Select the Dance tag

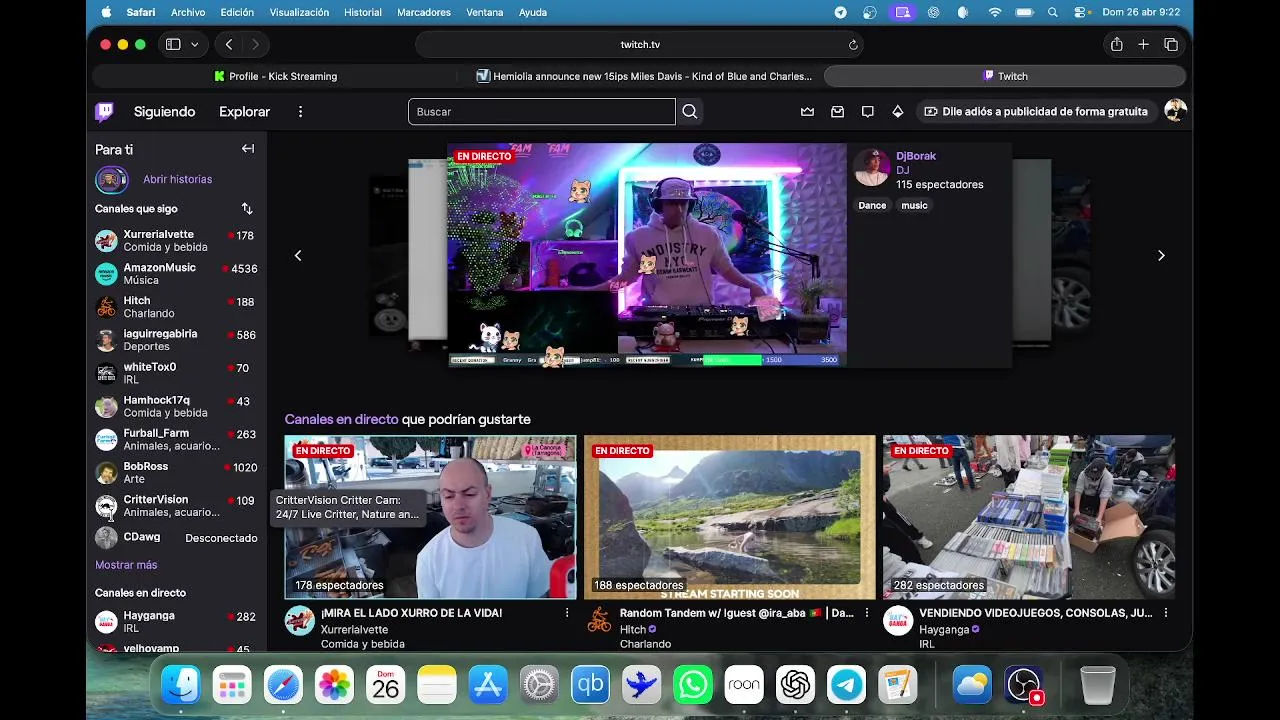pyautogui.click(x=872, y=205)
